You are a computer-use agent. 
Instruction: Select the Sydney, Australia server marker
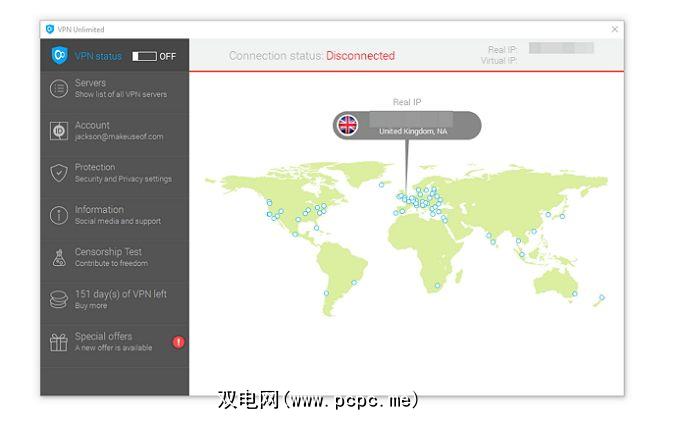575,294
